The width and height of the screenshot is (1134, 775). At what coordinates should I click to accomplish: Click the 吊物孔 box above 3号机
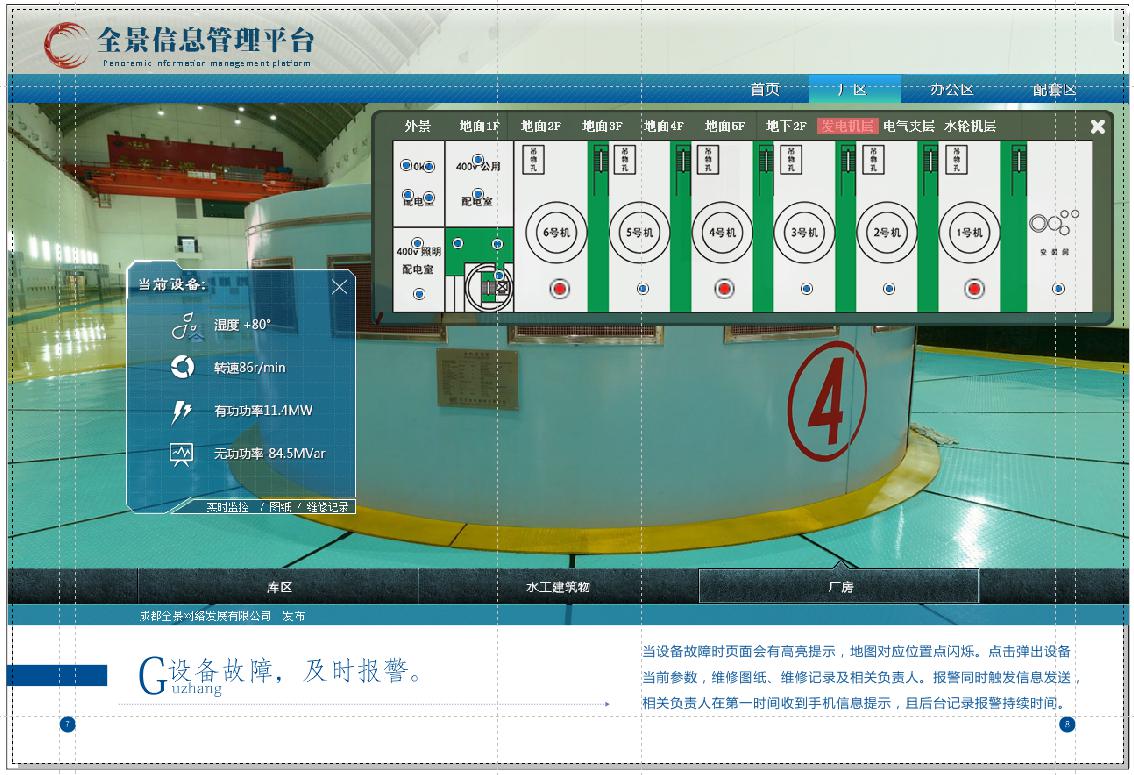tap(790, 160)
